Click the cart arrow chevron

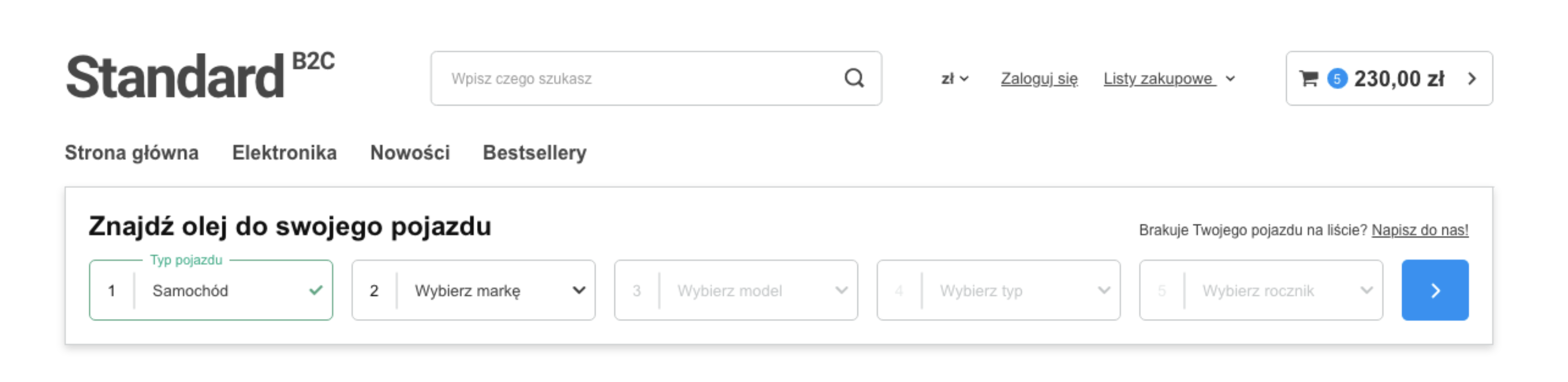click(x=1472, y=79)
